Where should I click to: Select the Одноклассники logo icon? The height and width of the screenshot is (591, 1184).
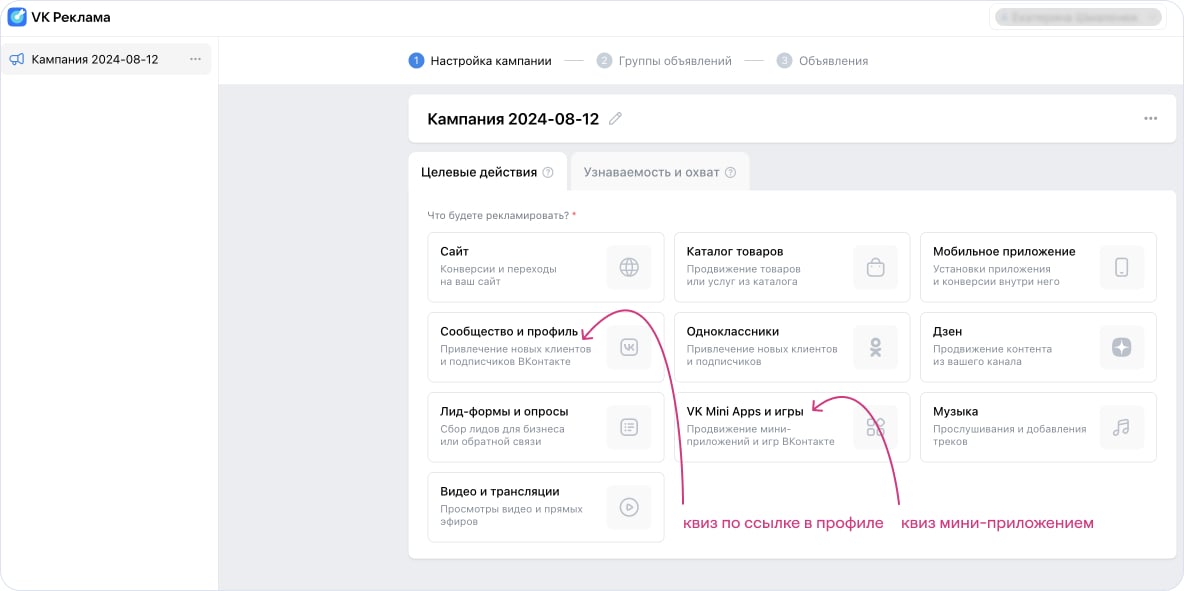tap(875, 347)
